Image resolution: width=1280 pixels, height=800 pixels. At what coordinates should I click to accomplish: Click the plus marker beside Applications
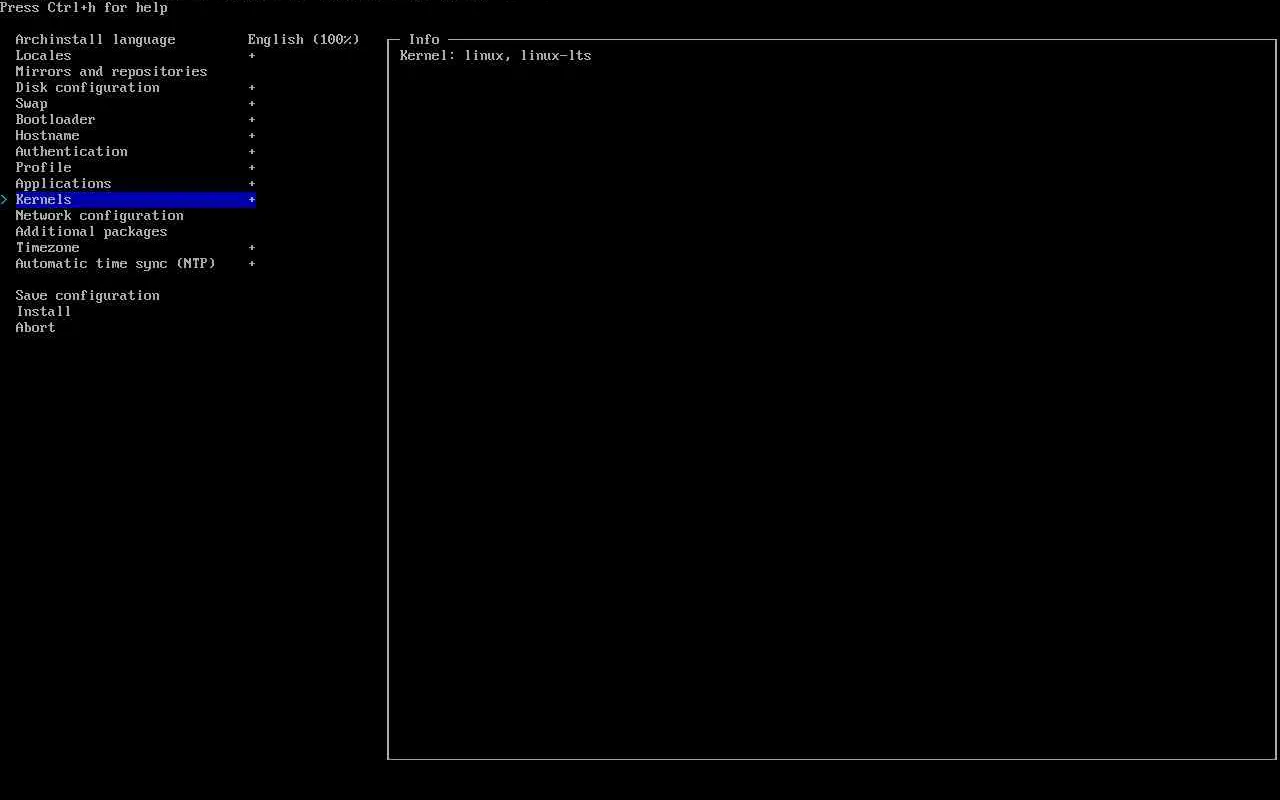pyautogui.click(x=251, y=183)
